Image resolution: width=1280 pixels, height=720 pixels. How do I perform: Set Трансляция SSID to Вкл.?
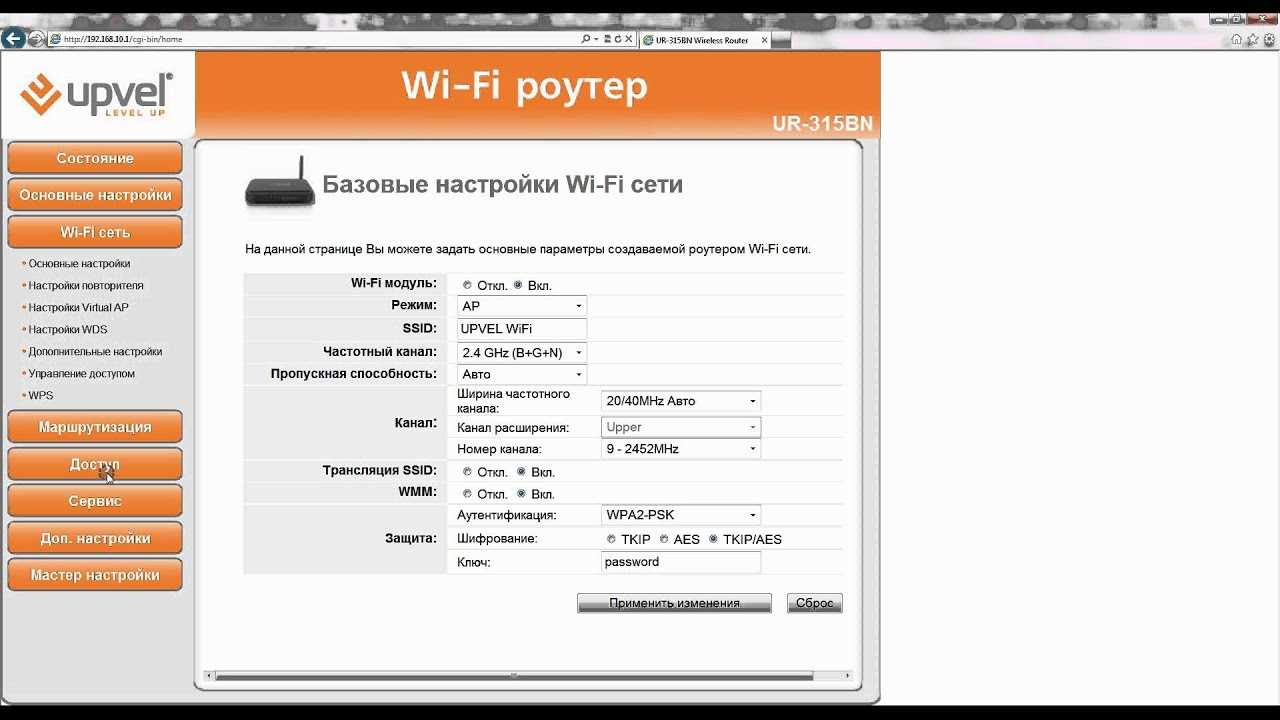(521, 472)
